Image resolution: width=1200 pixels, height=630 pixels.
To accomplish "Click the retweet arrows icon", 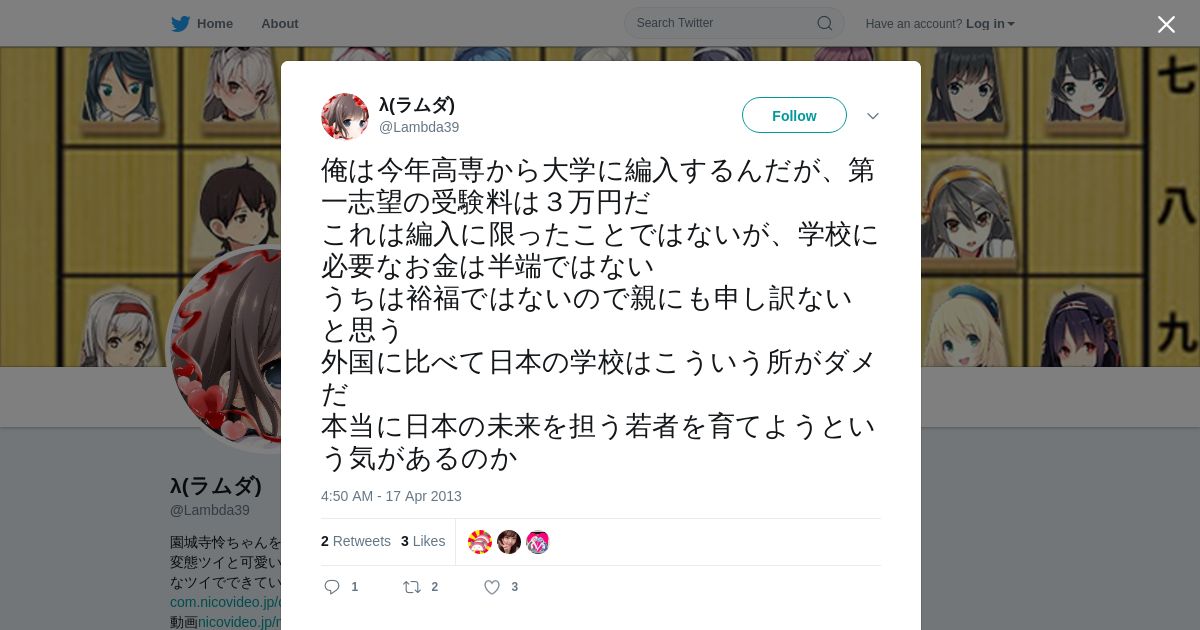I will 411,587.
